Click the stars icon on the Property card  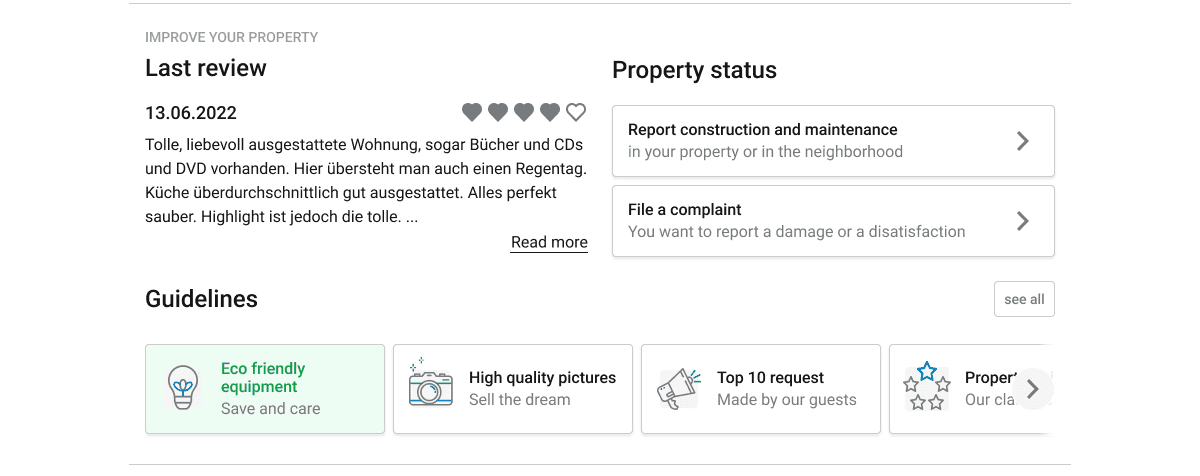[x=927, y=388]
